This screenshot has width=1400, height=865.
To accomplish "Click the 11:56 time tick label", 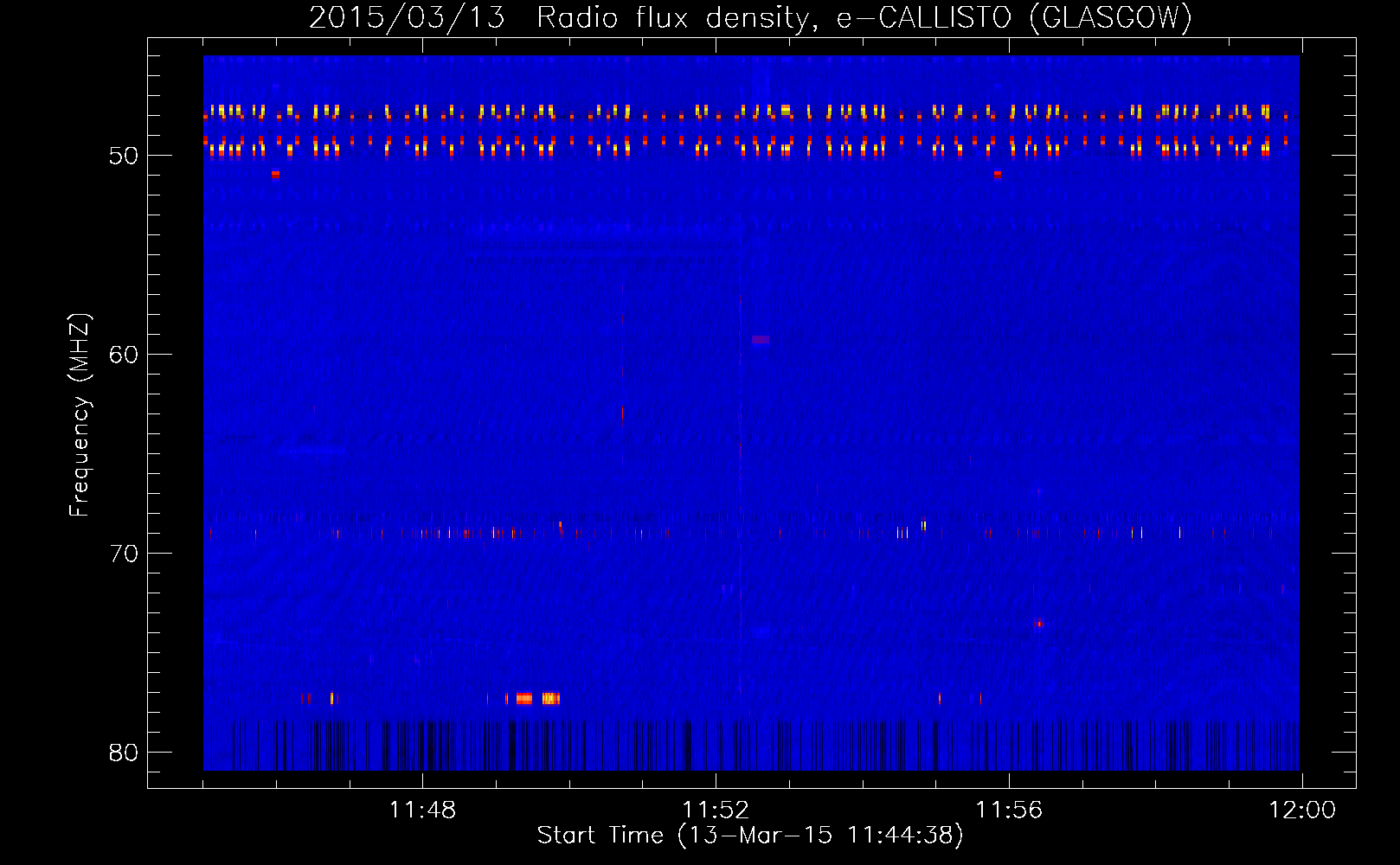I will click(x=1009, y=811).
